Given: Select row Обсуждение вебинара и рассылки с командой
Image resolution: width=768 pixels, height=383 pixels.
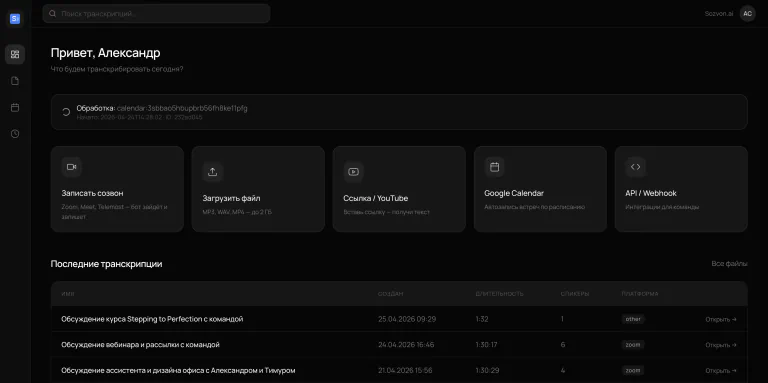Looking at the screenshot, I should pos(399,345).
